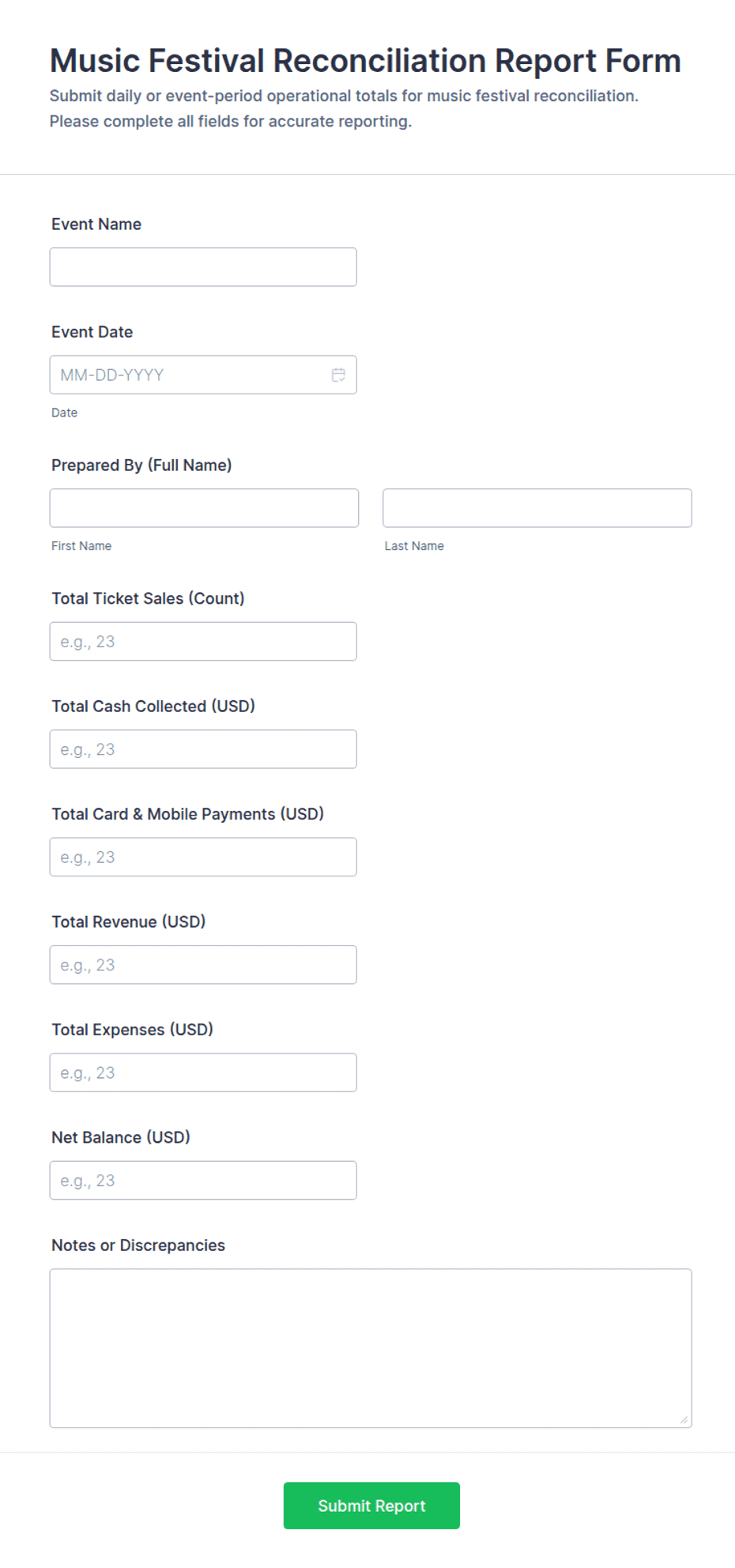This screenshot has width=735, height=1568.
Task: Open the calendar date picker icon
Action: [x=338, y=375]
